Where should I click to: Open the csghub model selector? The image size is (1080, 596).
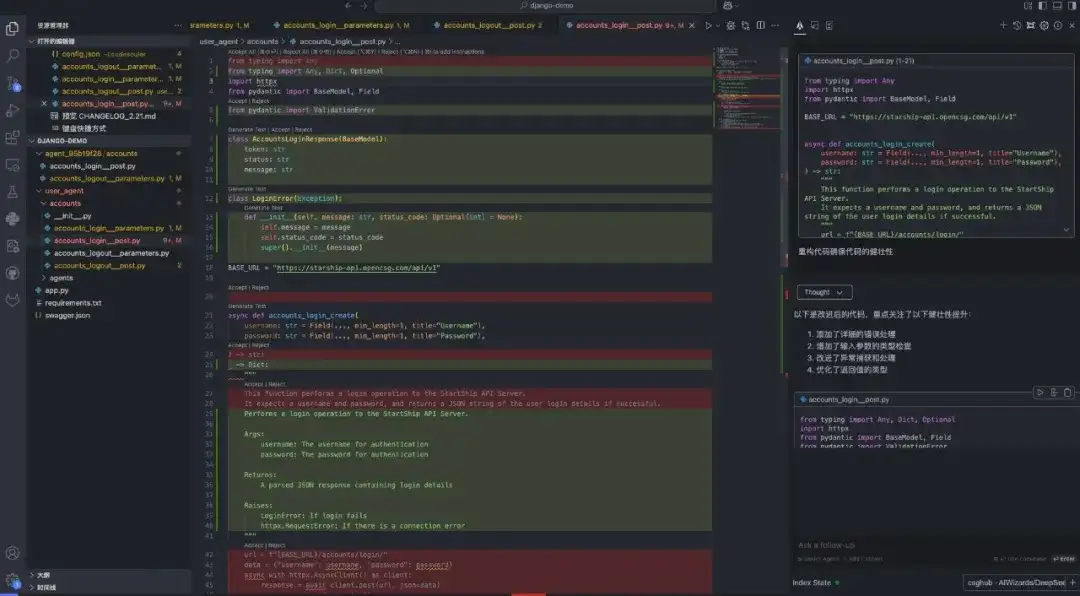pyautogui.click(x=1017, y=582)
